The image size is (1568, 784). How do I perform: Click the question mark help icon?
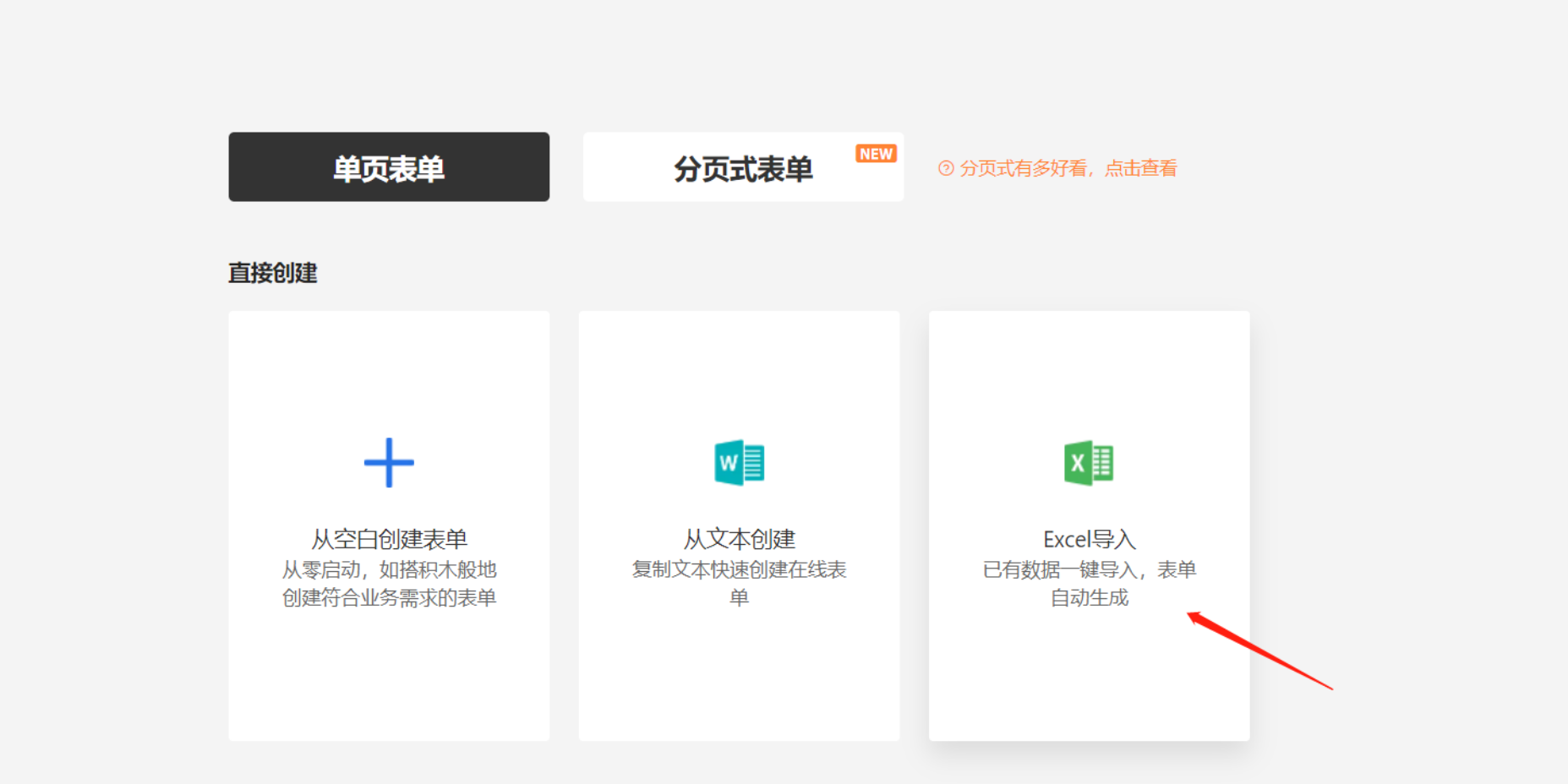pos(946,168)
